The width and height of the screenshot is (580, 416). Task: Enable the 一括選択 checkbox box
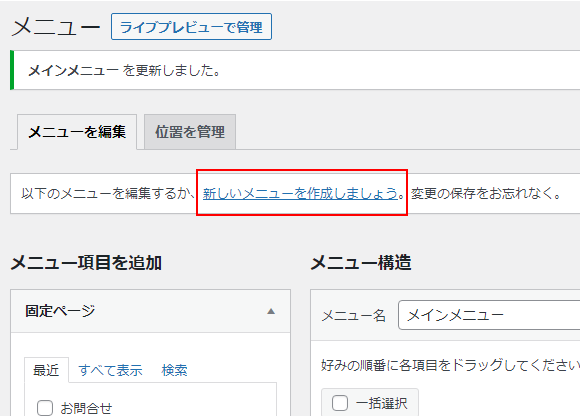tap(340, 403)
